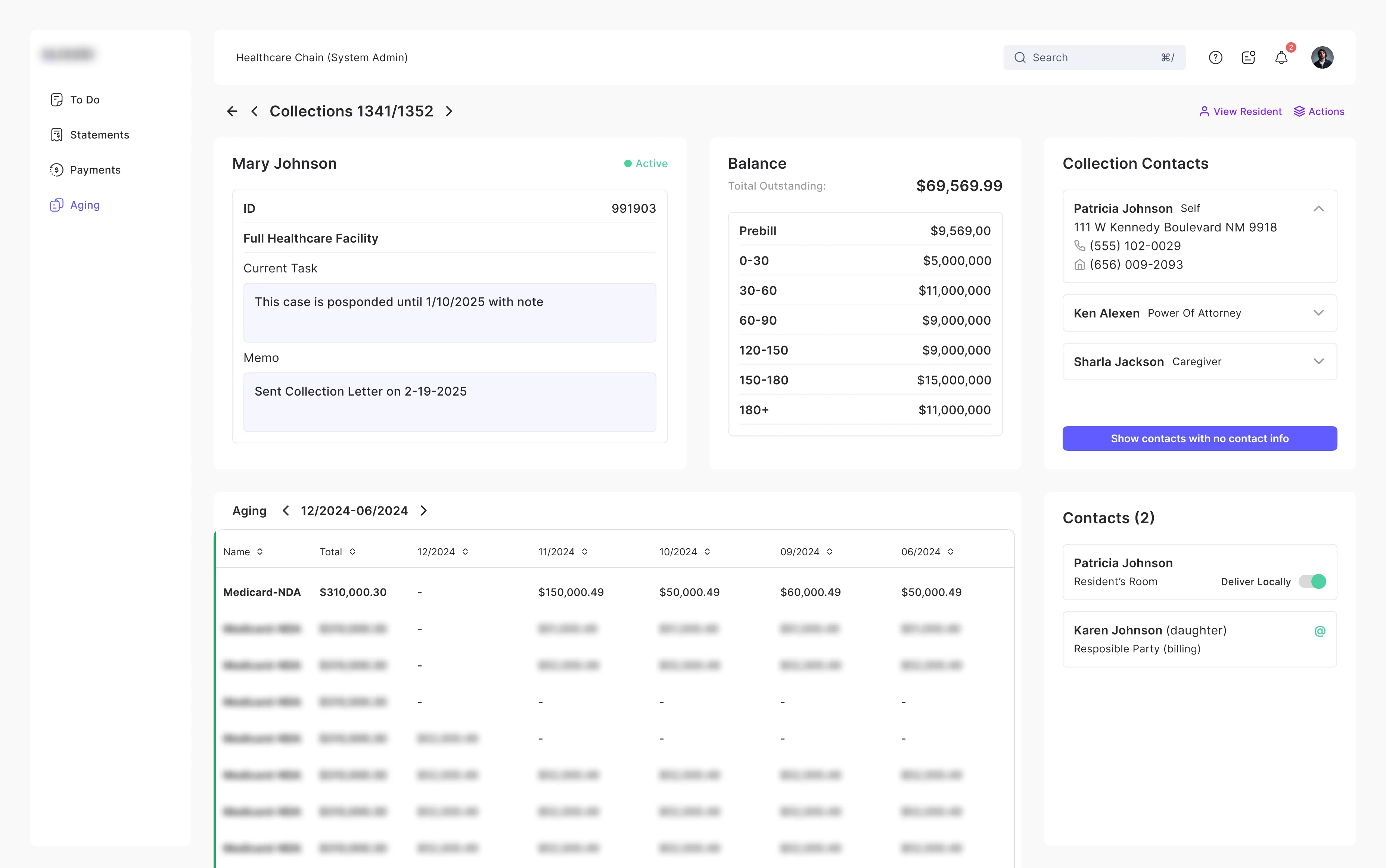Click the $60,000.49 cell
This screenshot has height=868, width=1386.
(x=811, y=592)
